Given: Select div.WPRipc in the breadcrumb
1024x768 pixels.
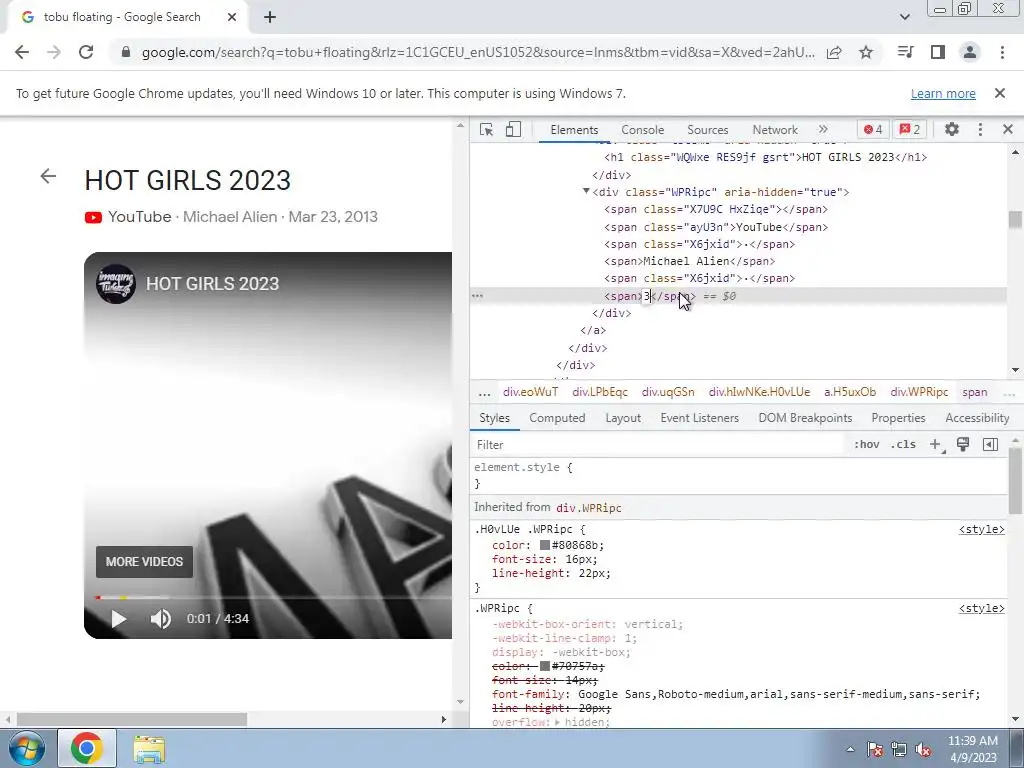Looking at the screenshot, I should (919, 392).
